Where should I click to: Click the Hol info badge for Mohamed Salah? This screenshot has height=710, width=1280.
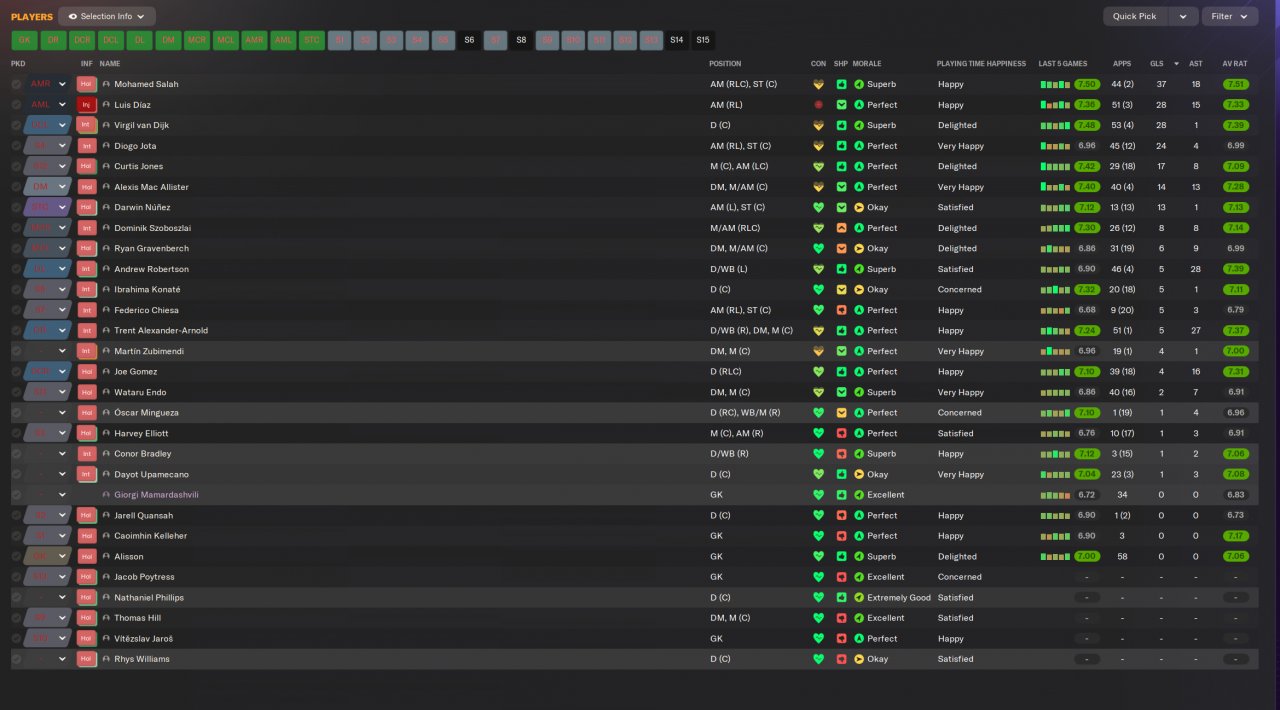[x=86, y=84]
